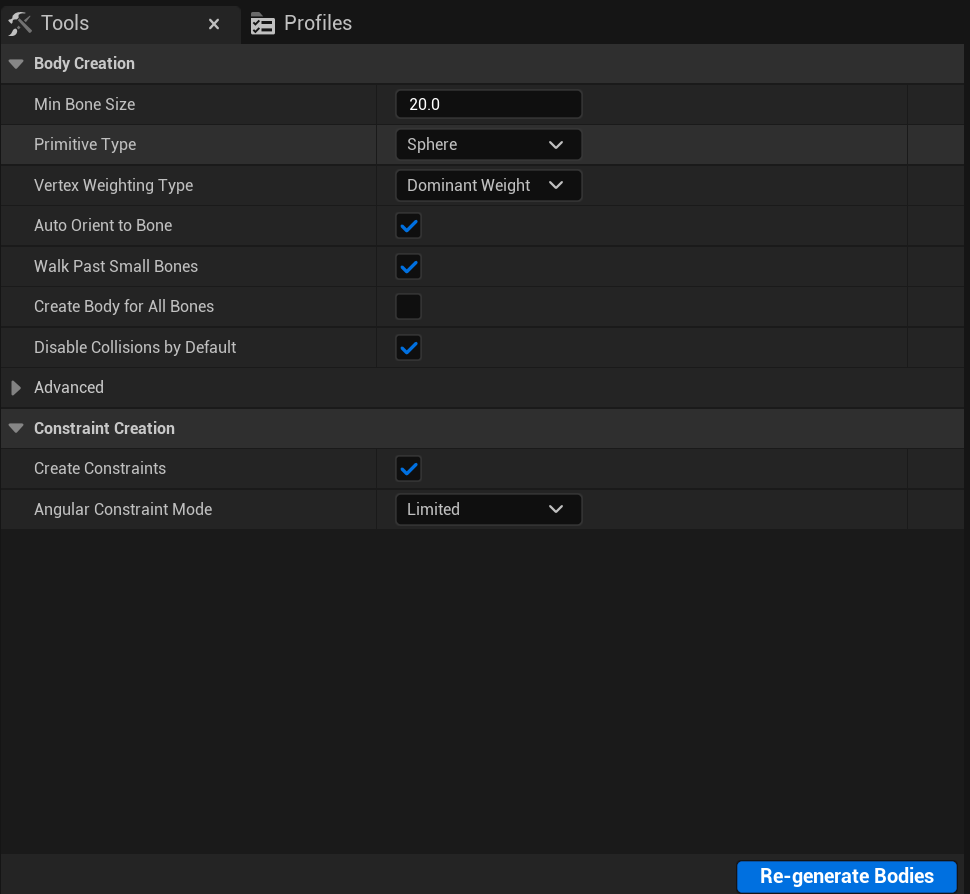Uncheck Walk Past Small Bones
Screen dimensions: 970x894
408,266
